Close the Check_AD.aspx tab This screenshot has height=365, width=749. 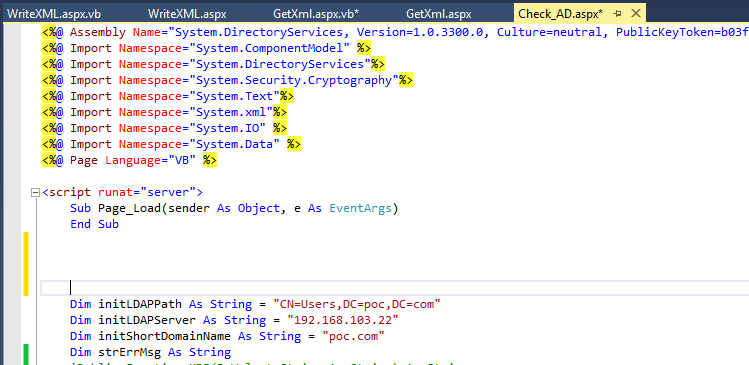pyautogui.click(x=636, y=13)
